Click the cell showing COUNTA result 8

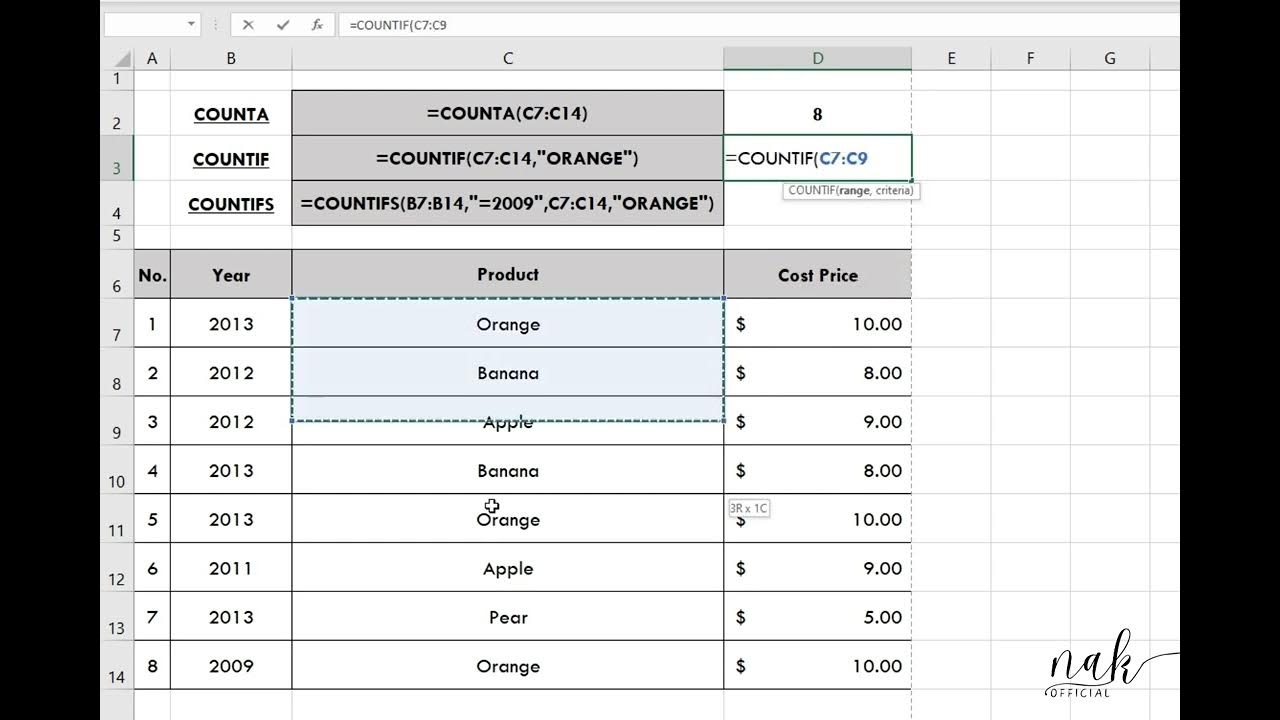point(817,115)
